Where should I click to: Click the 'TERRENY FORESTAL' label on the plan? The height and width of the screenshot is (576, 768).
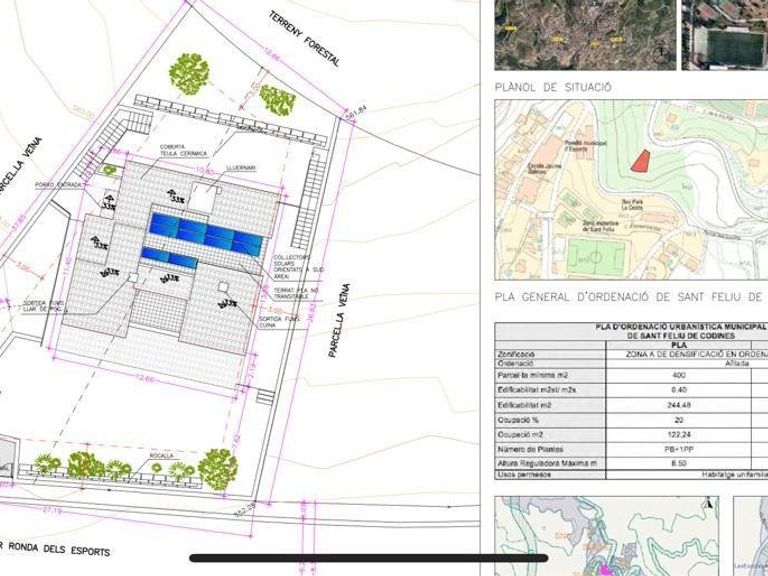pyautogui.click(x=304, y=38)
